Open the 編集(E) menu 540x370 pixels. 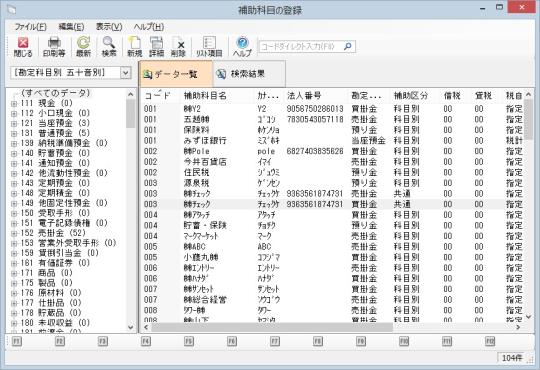point(71,27)
